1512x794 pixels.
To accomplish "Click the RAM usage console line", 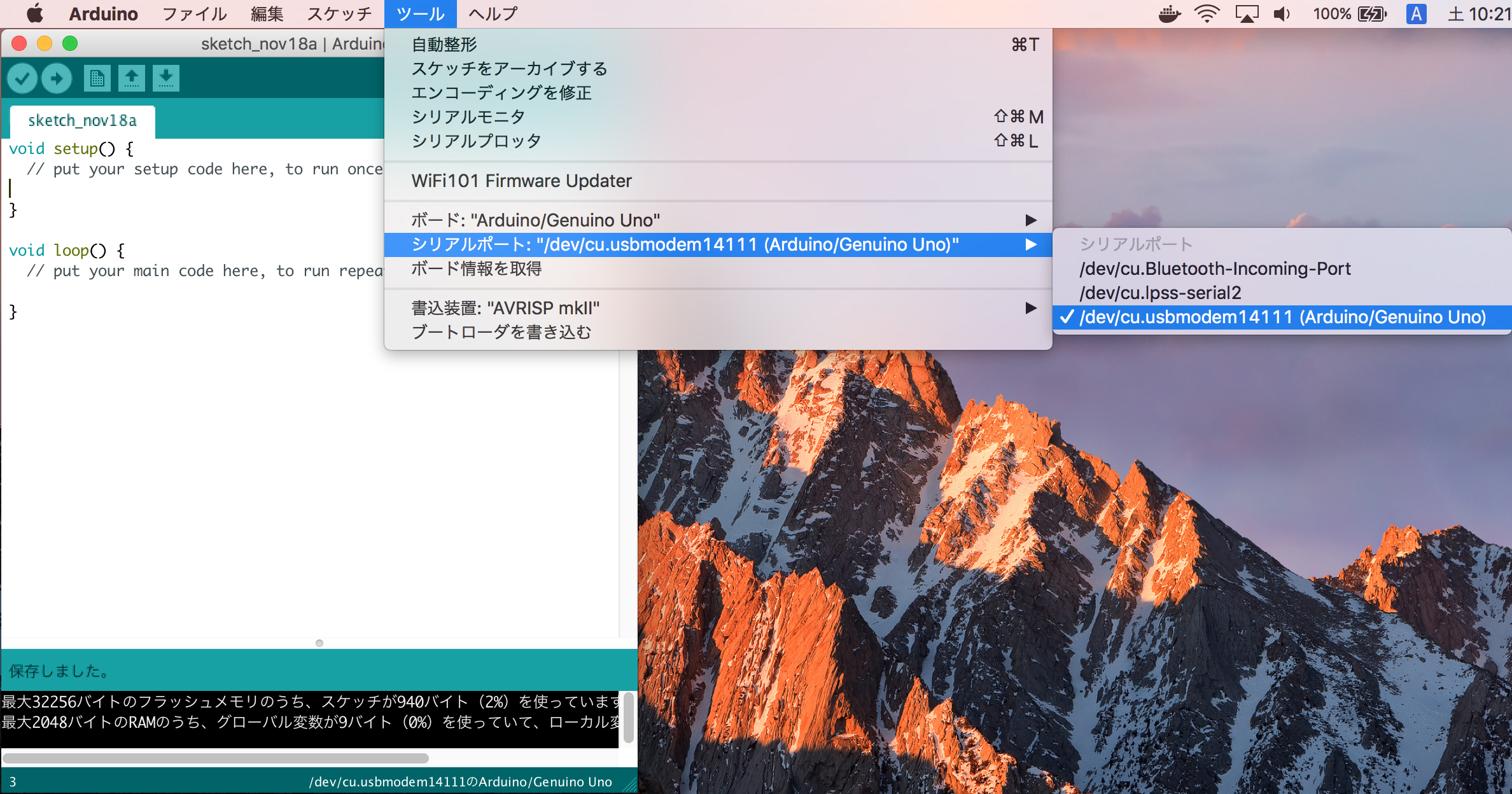I will pyautogui.click(x=310, y=722).
